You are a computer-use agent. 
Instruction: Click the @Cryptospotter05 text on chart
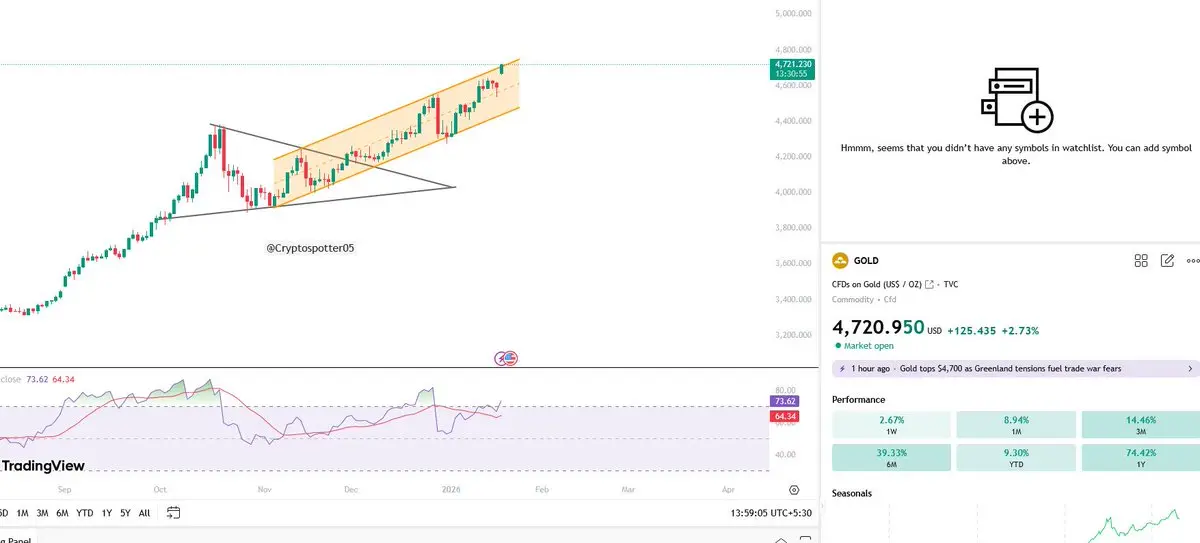tap(310, 247)
